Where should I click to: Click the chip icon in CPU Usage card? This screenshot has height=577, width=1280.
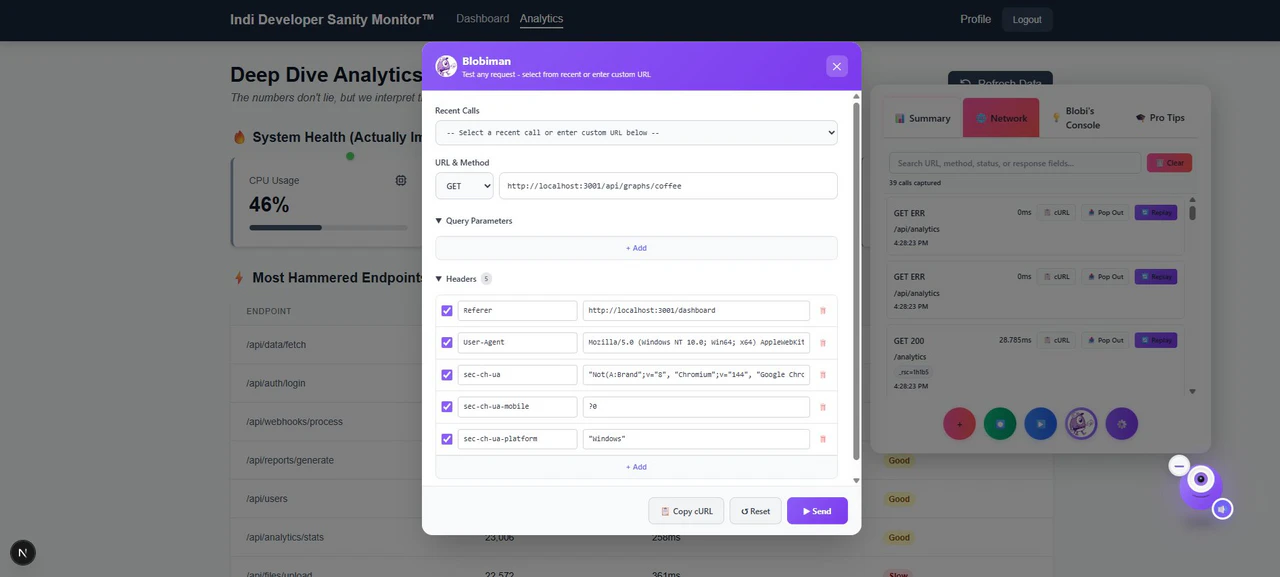(x=401, y=180)
